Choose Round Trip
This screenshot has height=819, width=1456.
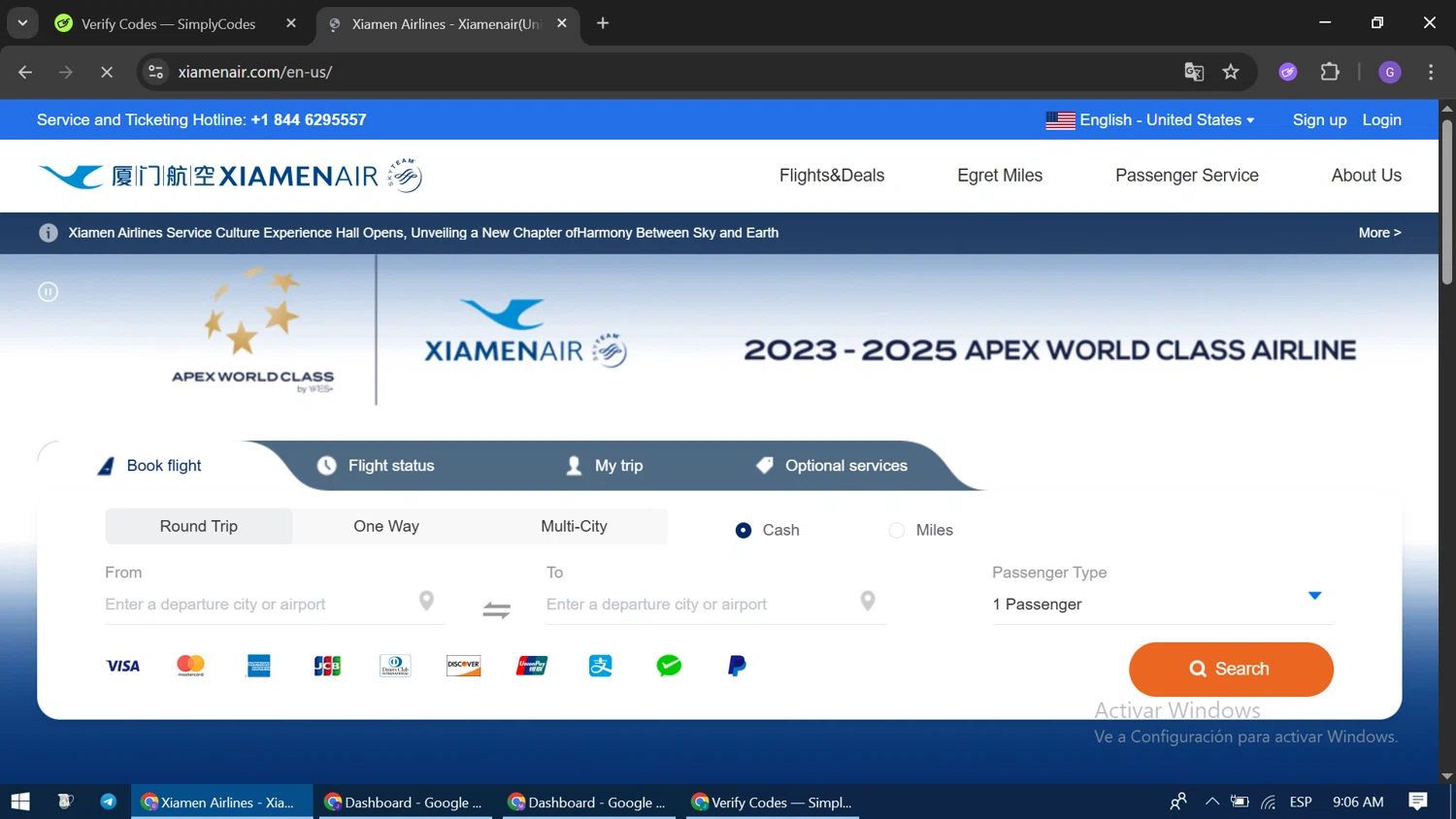point(199,526)
